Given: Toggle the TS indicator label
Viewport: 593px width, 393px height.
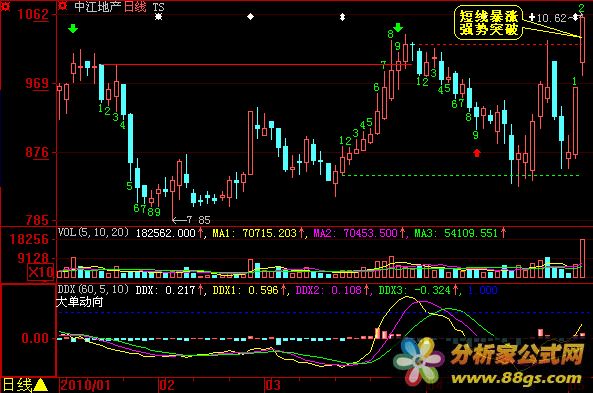Looking at the screenshot, I should pyautogui.click(x=159, y=7).
